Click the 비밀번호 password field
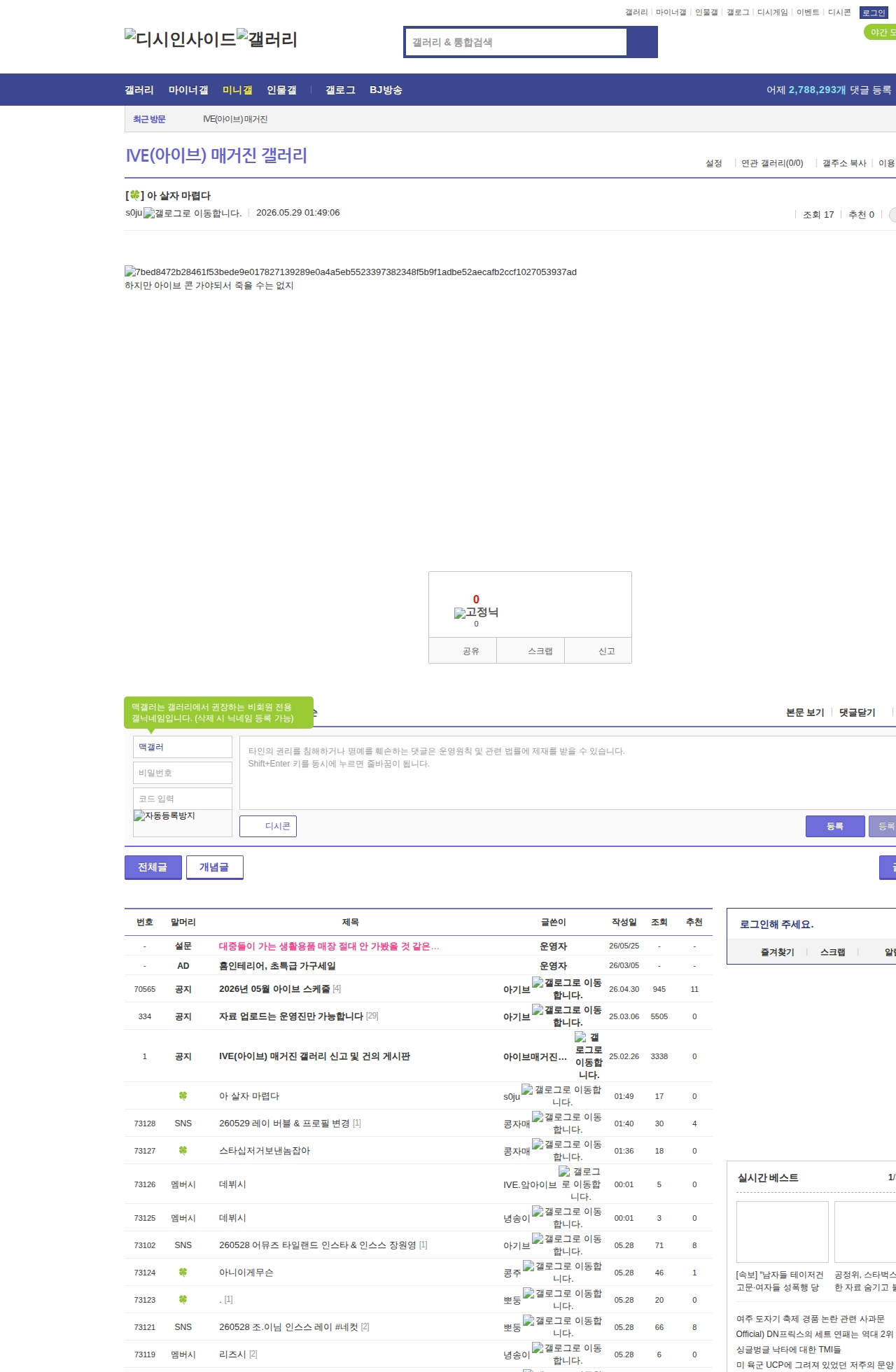Image resolution: width=896 pixels, height=1372 pixels. 183,773
